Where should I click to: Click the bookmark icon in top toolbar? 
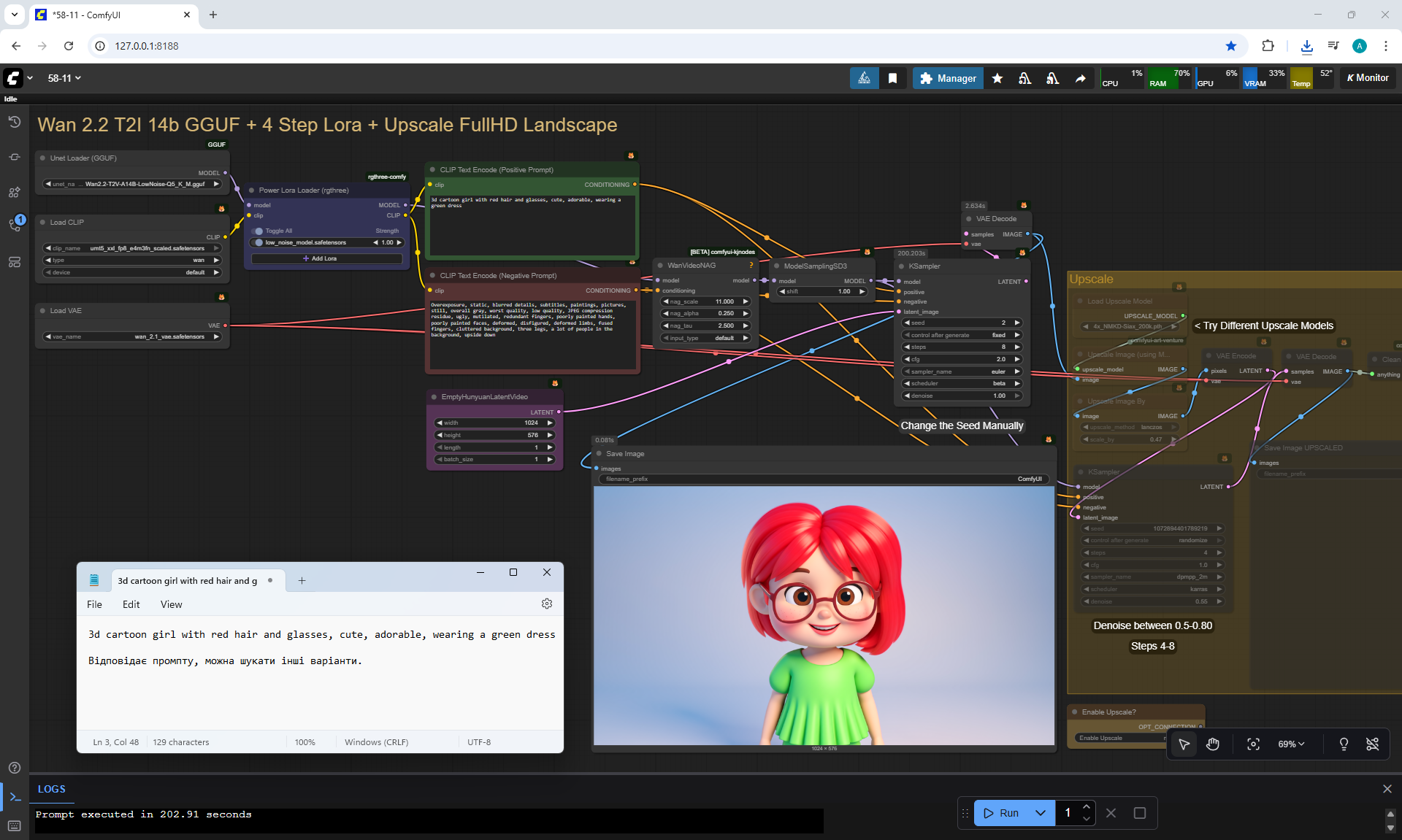point(892,78)
